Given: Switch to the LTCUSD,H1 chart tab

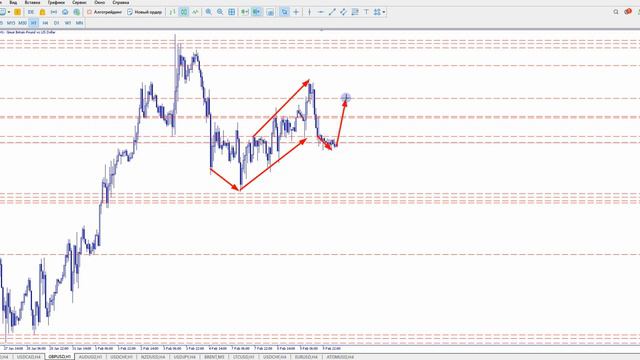Looking at the screenshot, I should tap(243, 357).
